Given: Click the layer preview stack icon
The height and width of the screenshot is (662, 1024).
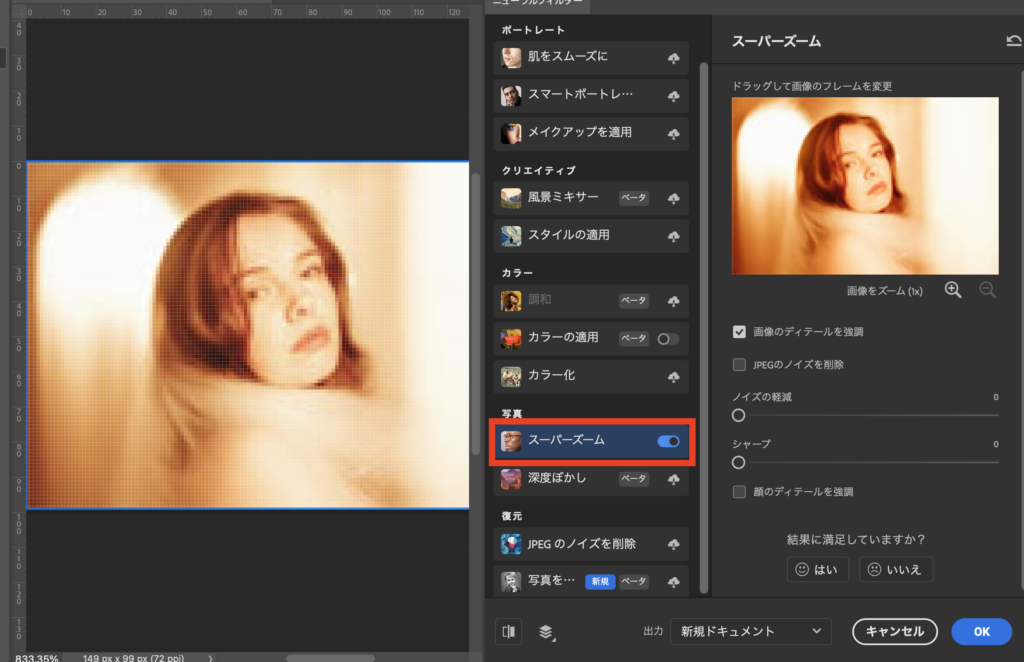Looking at the screenshot, I should (x=546, y=631).
